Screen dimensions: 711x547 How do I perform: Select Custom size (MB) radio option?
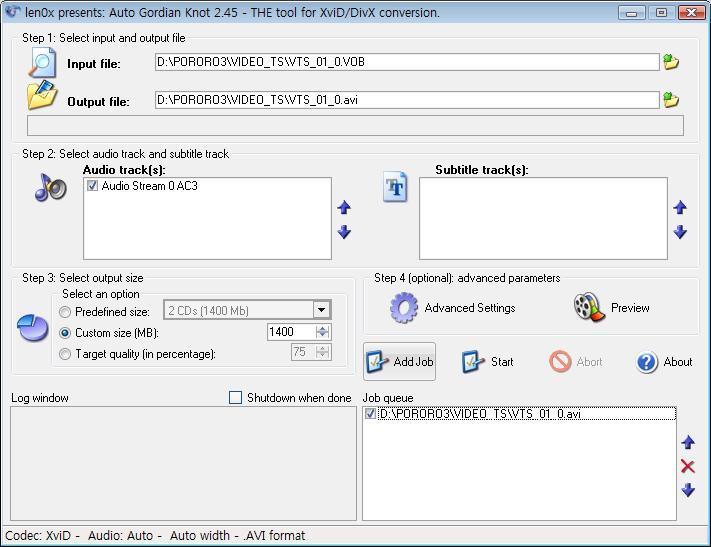[65, 333]
